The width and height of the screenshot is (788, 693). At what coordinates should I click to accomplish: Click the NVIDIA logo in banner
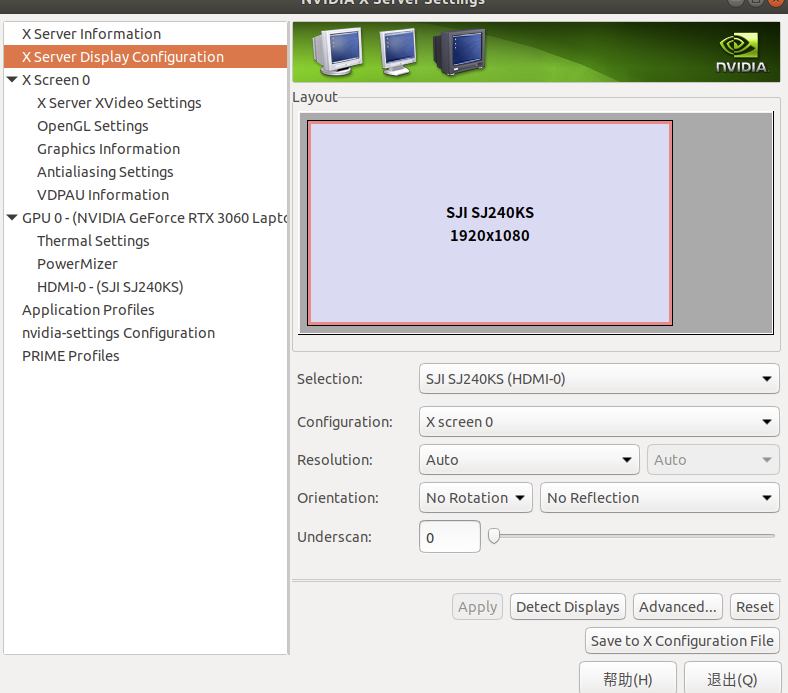point(741,53)
